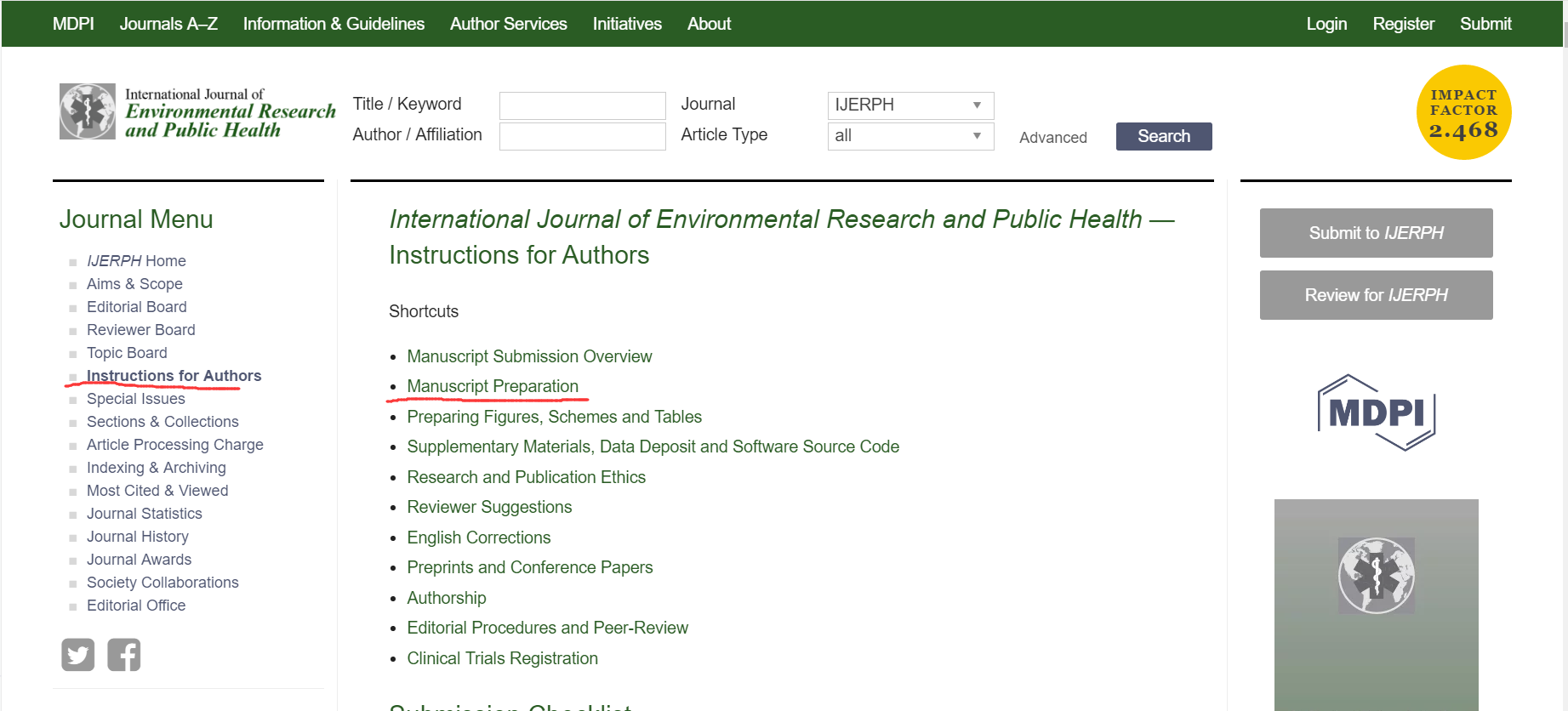Open Special Issues page
Image resolution: width=1568 pixels, height=711 pixels.
pyautogui.click(x=136, y=399)
